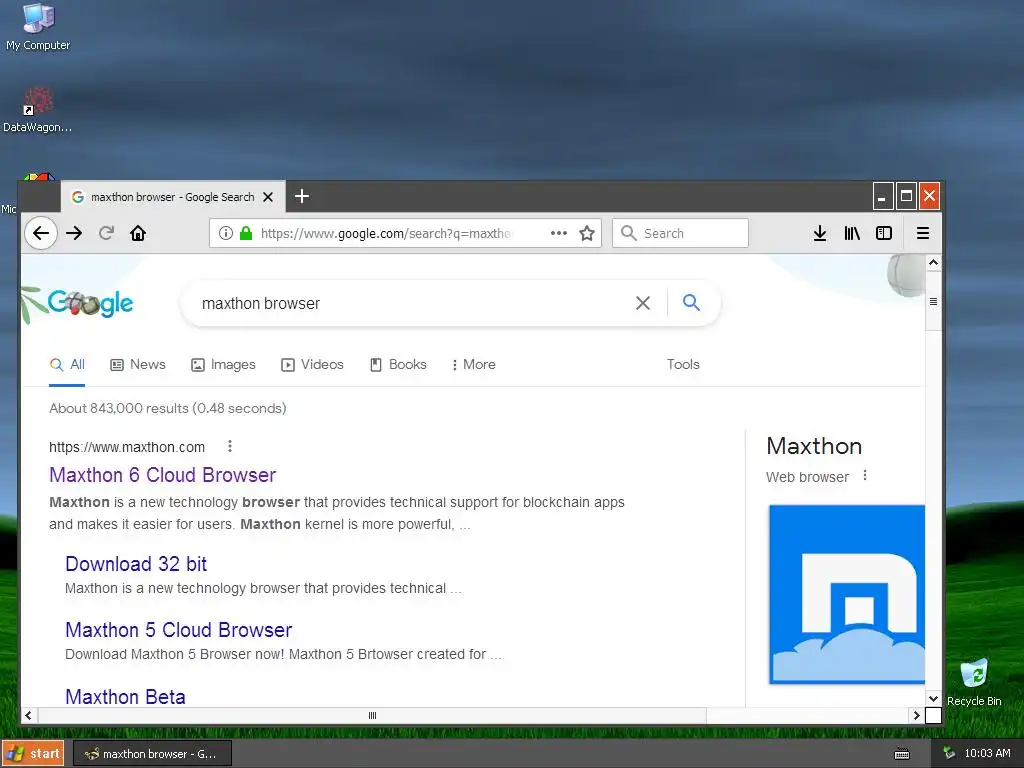Image resolution: width=1024 pixels, height=768 pixels.
Task: Open the Download 32 bit link
Action: tap(136, 564)
